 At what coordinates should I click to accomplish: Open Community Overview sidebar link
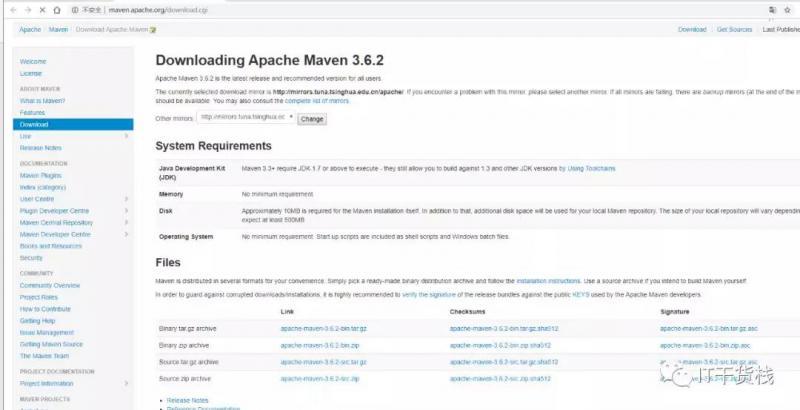coord(50,286)
